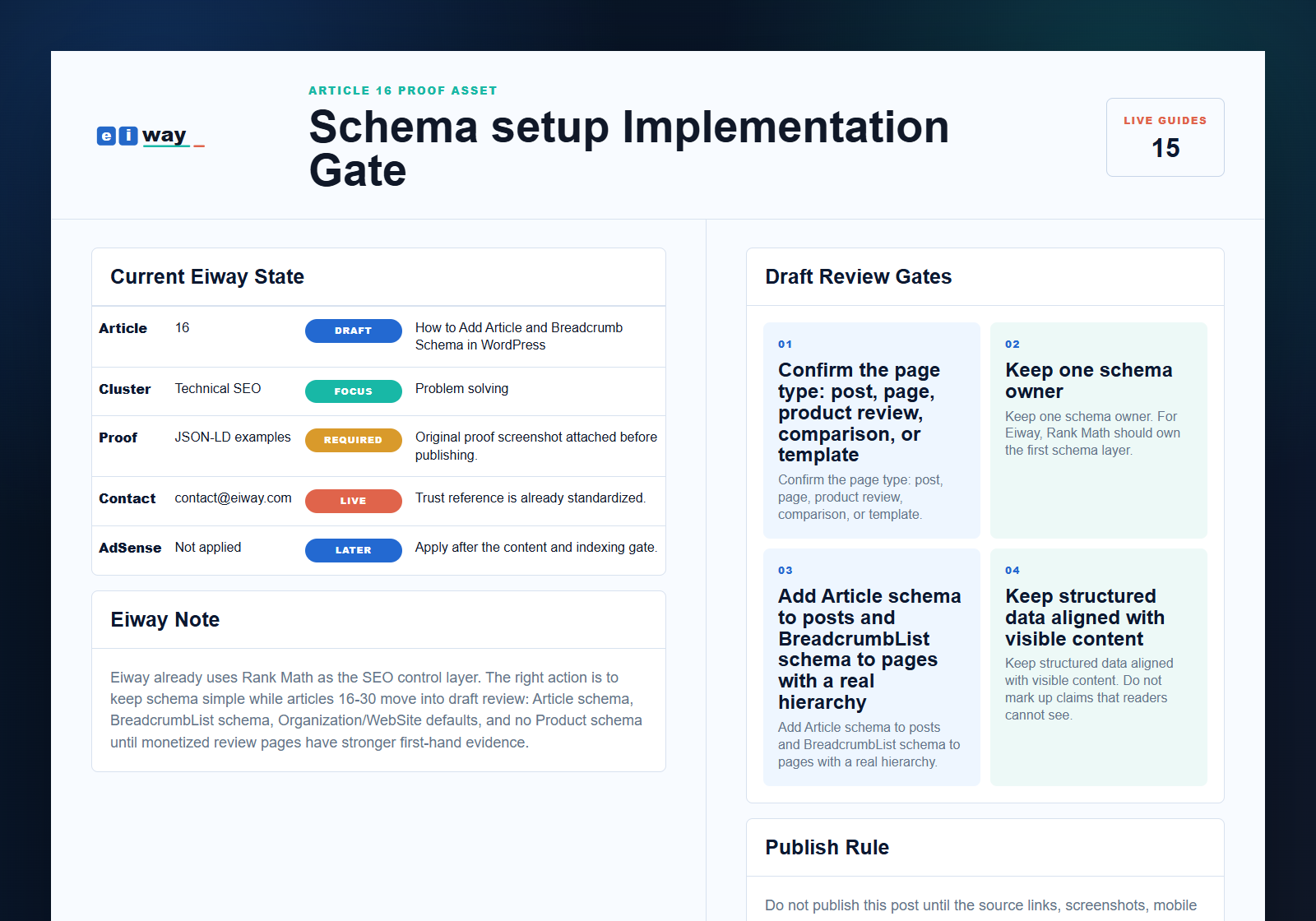Click the 'Do not publish this post' paragraph
1316x921 pixels.
point(980,905)
